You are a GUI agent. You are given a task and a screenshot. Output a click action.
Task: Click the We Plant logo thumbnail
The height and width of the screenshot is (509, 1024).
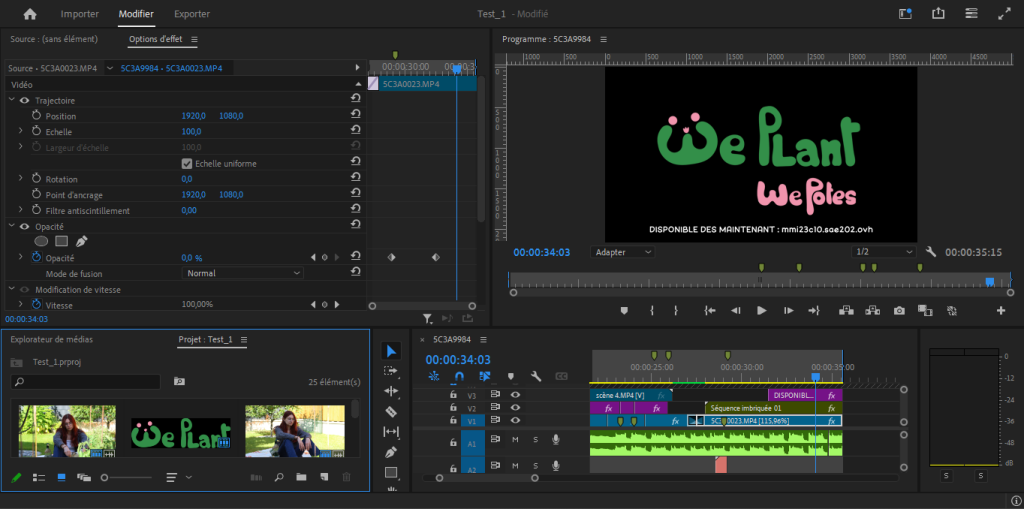pos(181,433)
